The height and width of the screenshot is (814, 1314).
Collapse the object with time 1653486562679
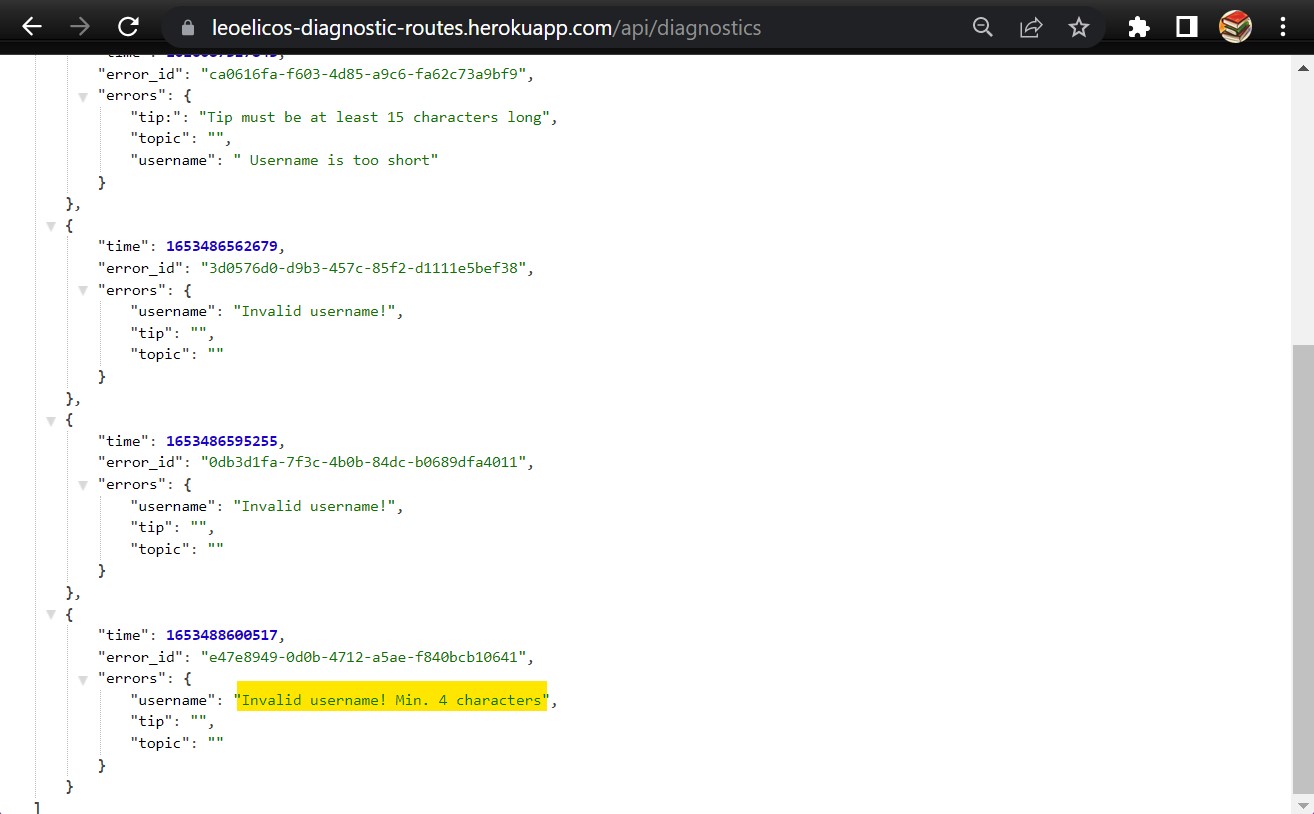click(x=51, y=227)
